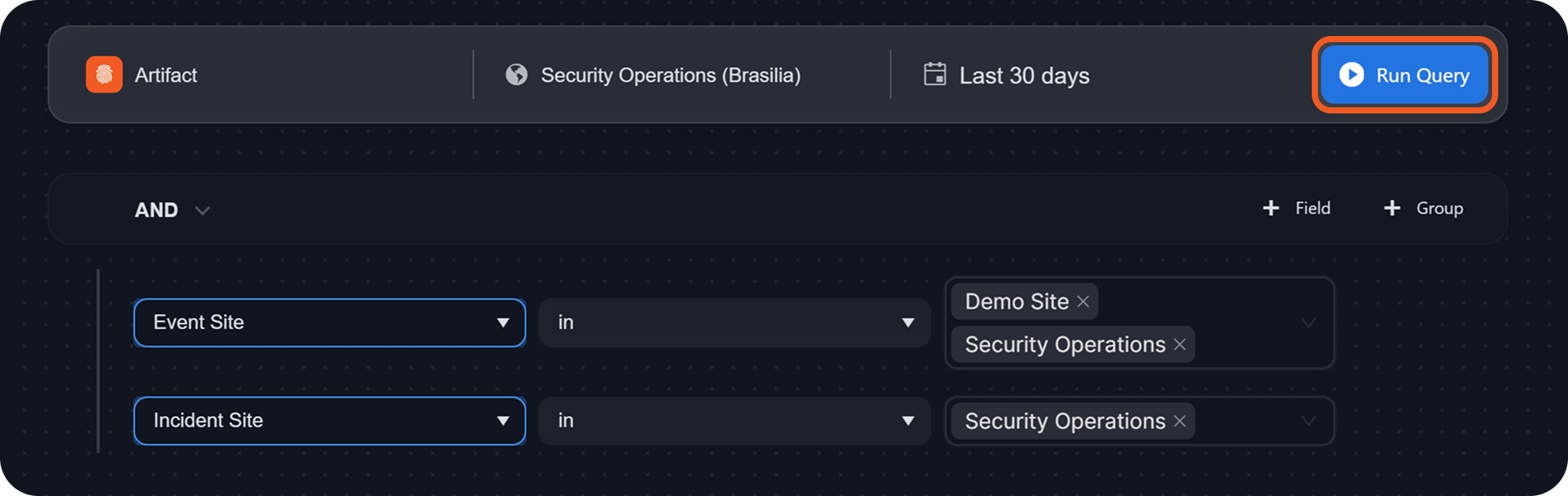Click the plus icon to add Group

pos(1392,208)
